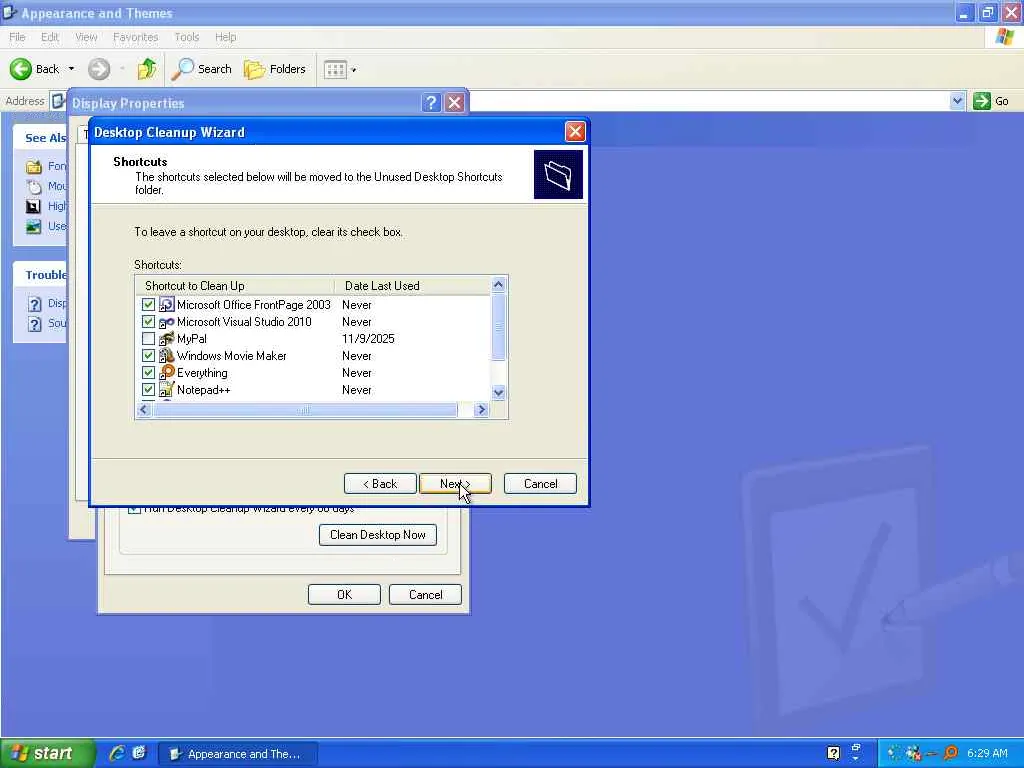Image resolution: width=1024 pixels, height=768 pixels.
Task: Click right arrow of horizontal scrollbar
Action: point(481,409)
